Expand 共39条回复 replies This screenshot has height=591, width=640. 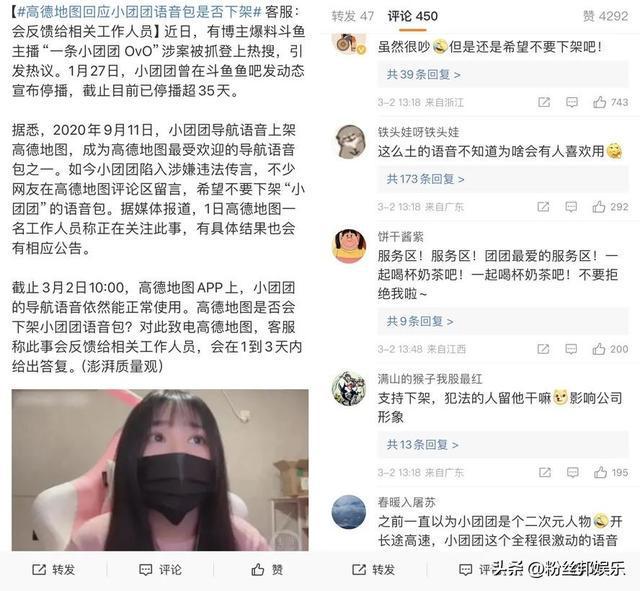point(424,75)
